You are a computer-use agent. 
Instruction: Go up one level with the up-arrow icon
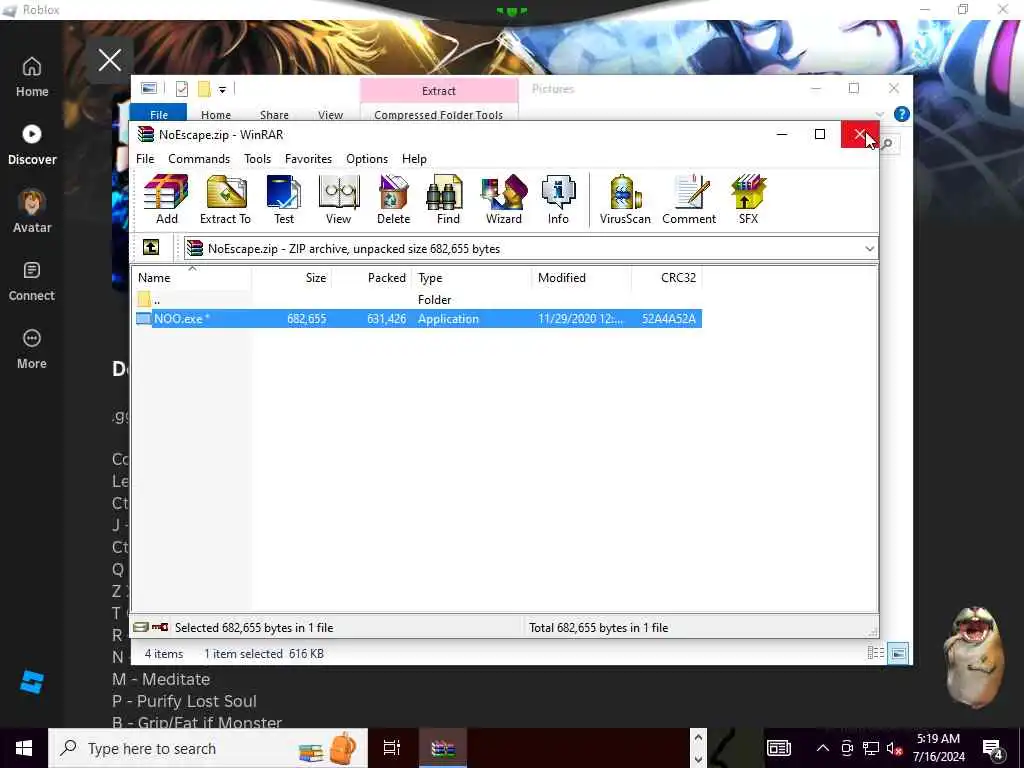coord(151,248)
